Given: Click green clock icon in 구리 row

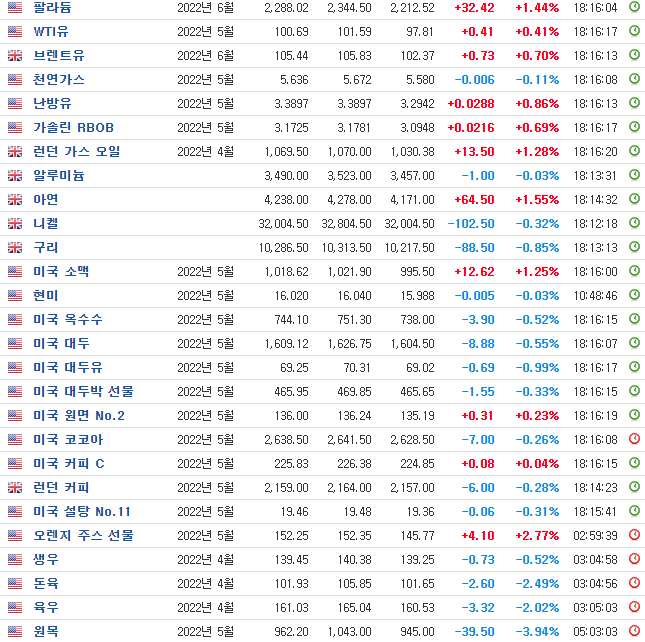Looking at the screenshot, I should 635,246.
